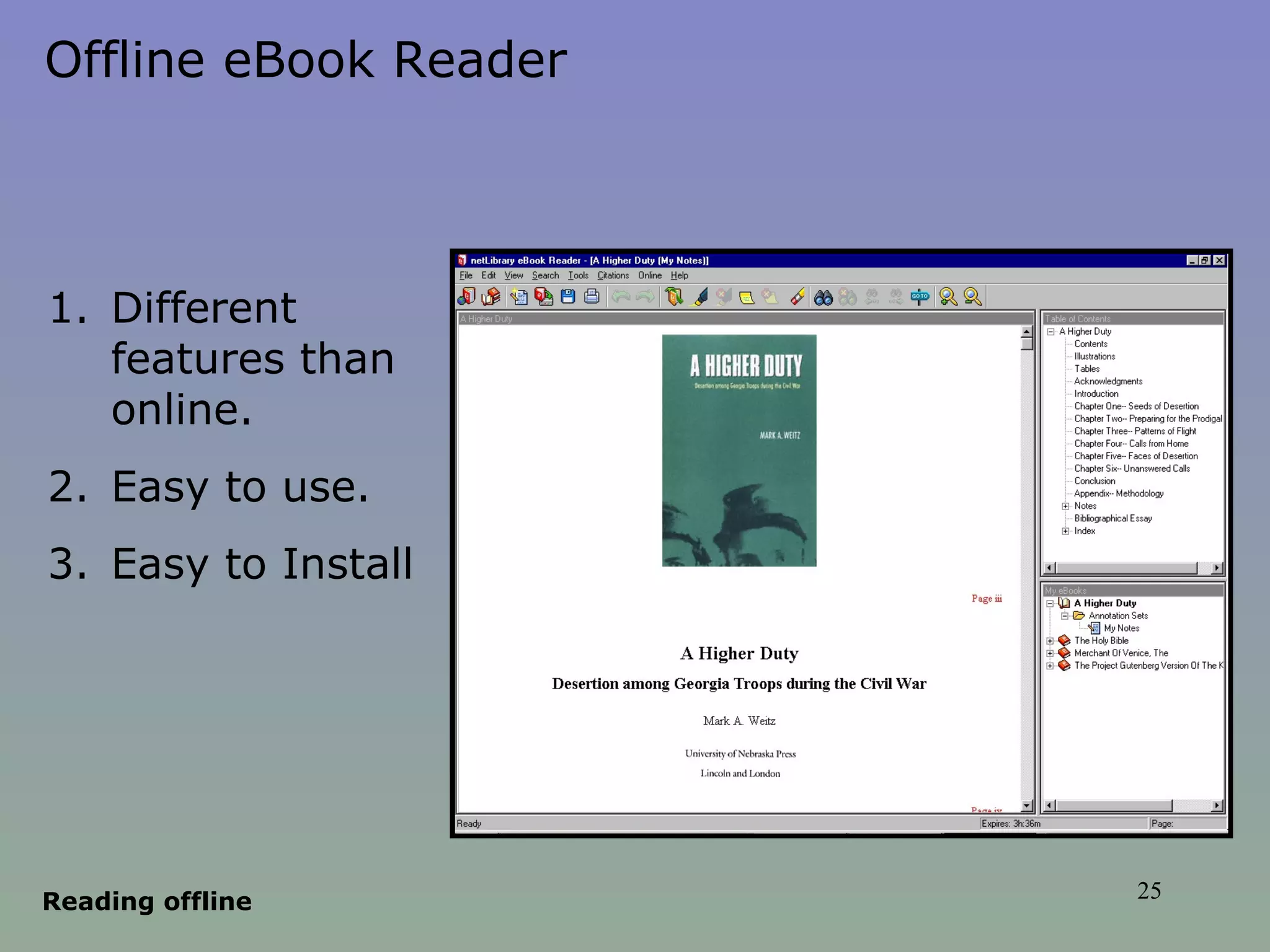Open the Online menu

click(650, 275)
